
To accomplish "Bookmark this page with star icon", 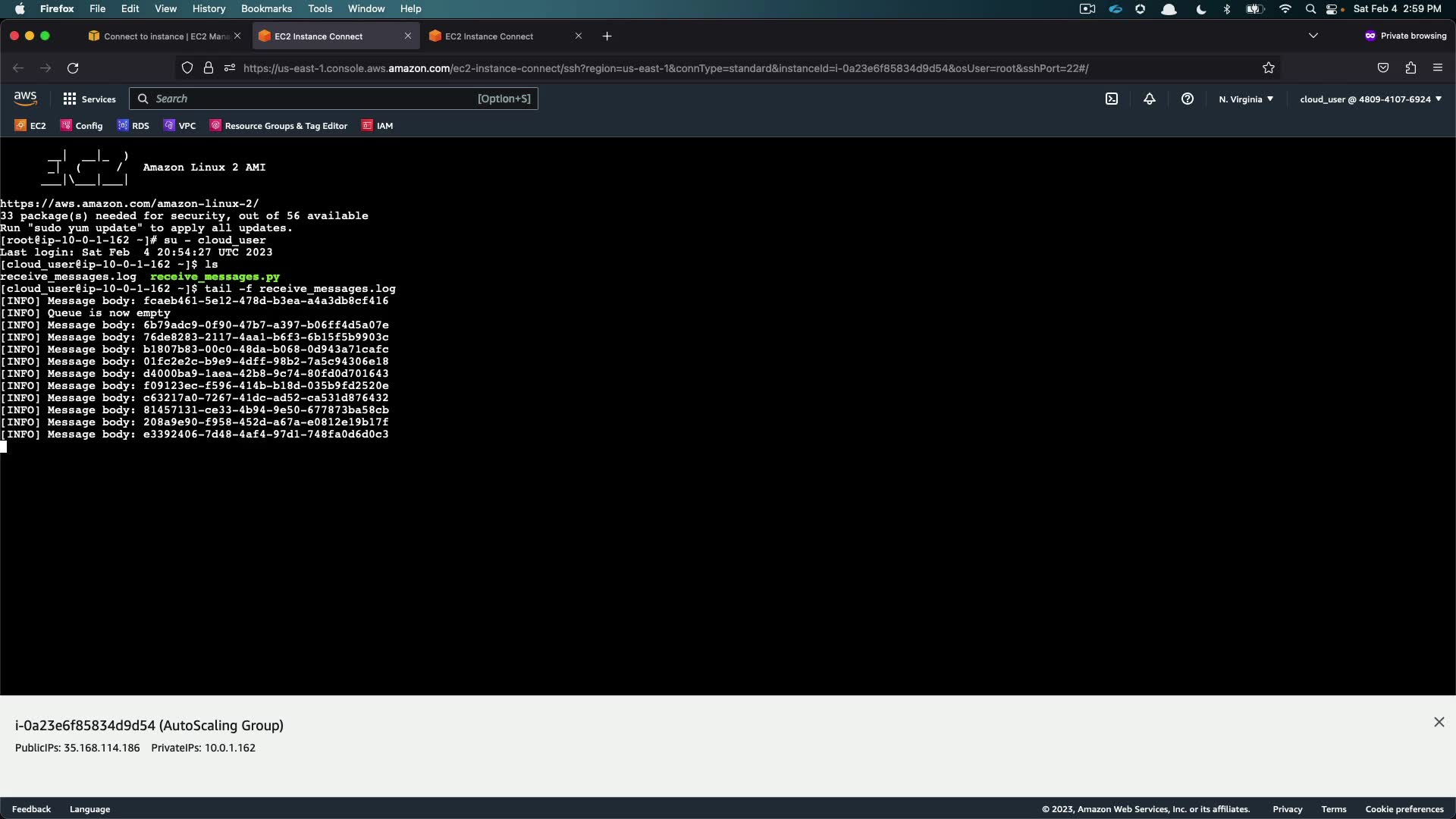I will (x=1269, y=68).
